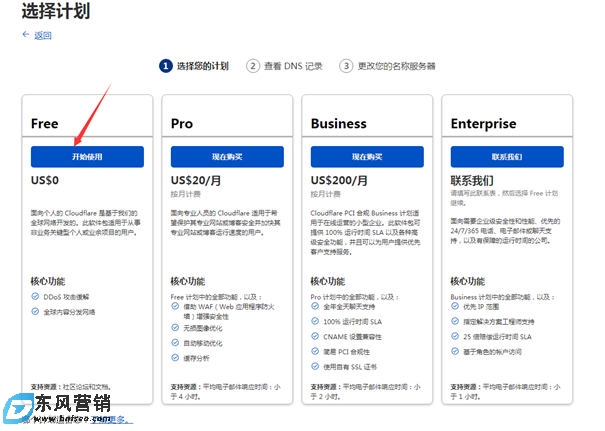The height and width of the screenshot is (431, 605).
Task: Click 优先 IP 范围 feature text
Action: (x=481, y=307)
